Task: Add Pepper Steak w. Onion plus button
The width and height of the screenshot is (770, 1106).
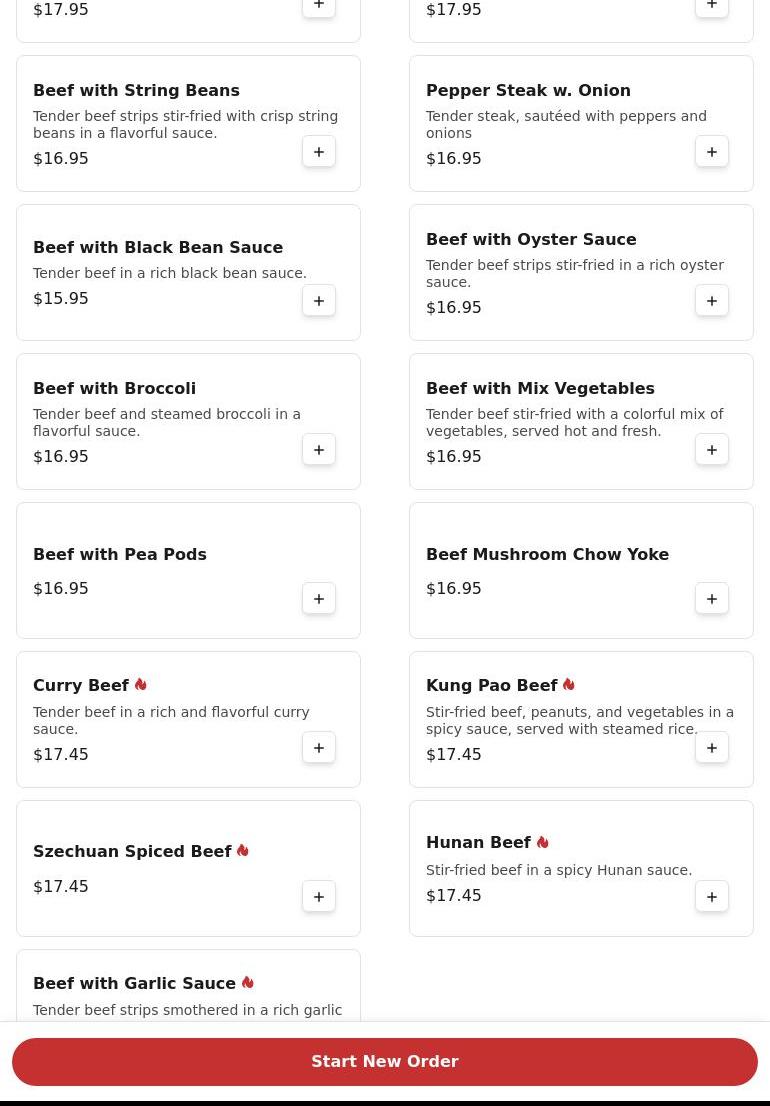Action: tap(712, 152)
